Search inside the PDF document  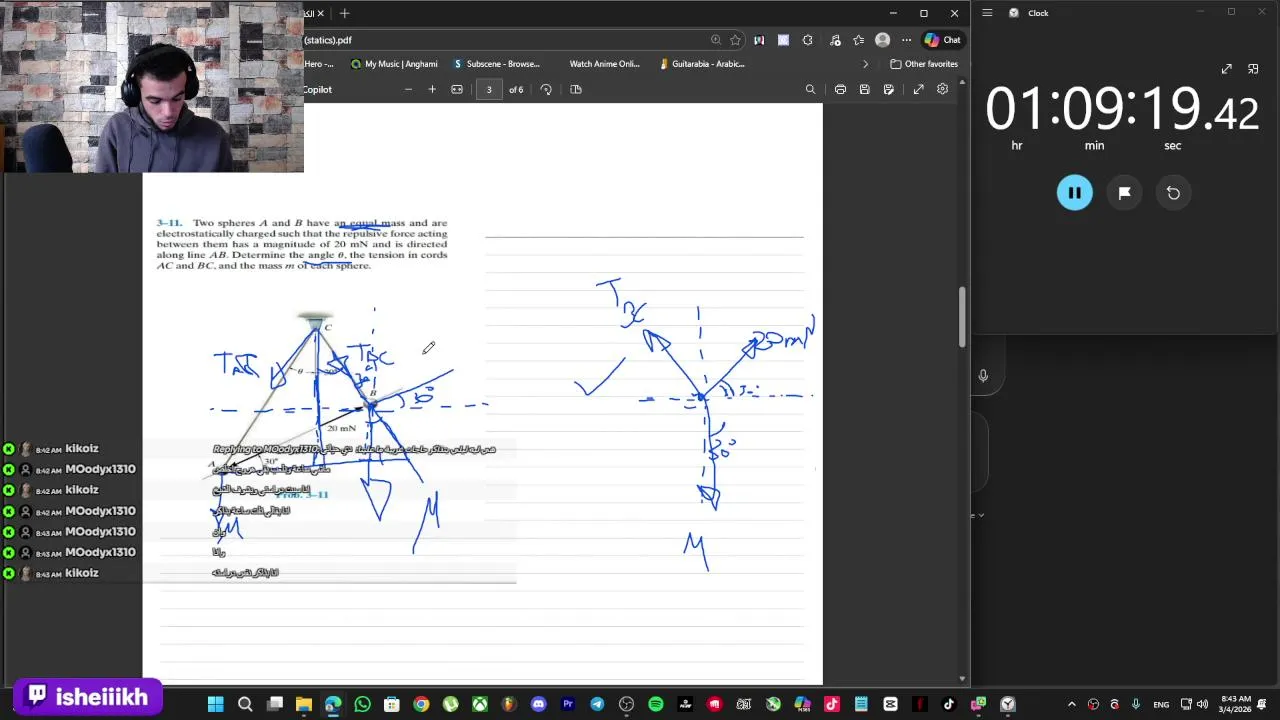click(x=810, y=89)
